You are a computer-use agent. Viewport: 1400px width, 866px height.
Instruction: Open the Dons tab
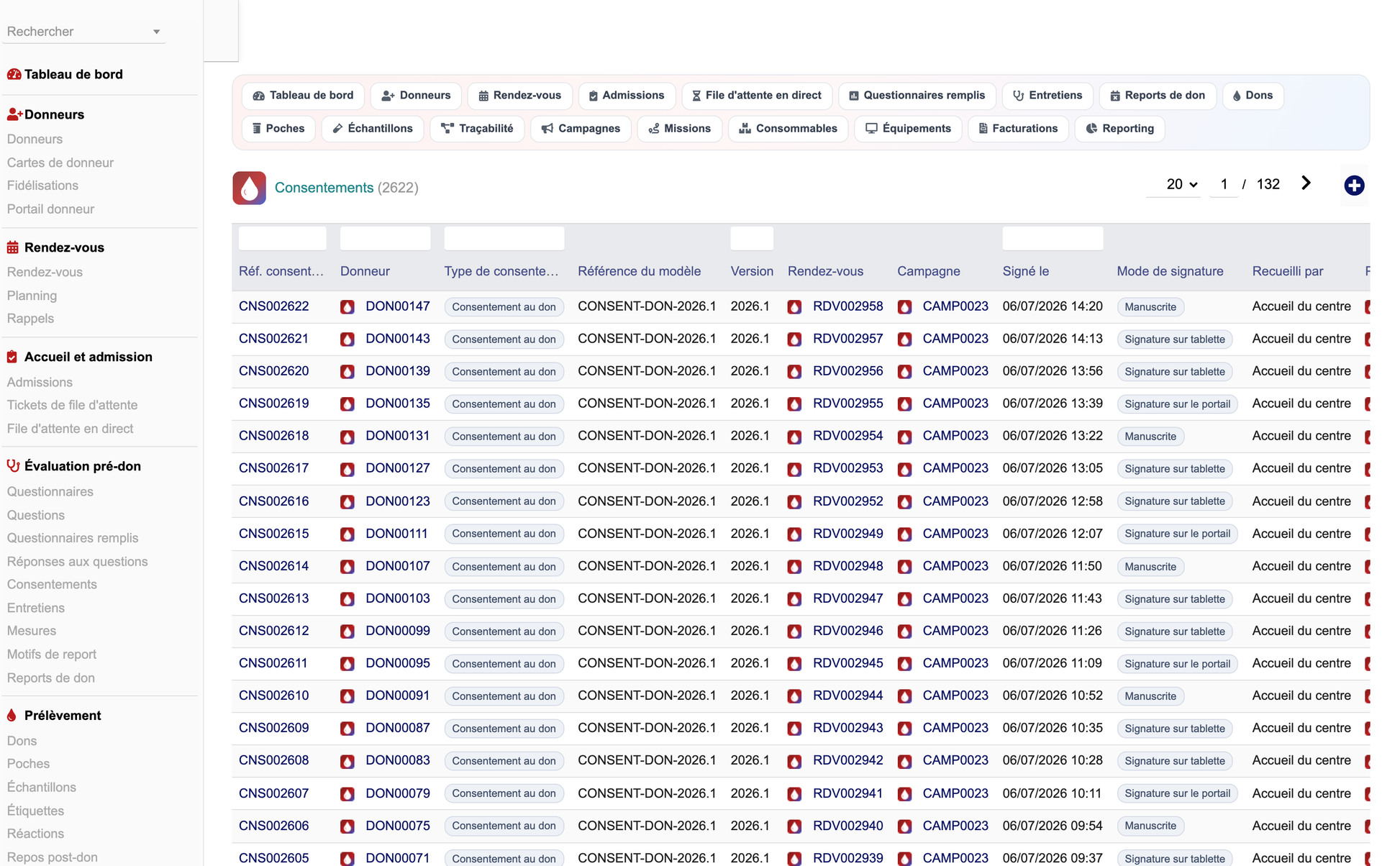click(1253, 96)
